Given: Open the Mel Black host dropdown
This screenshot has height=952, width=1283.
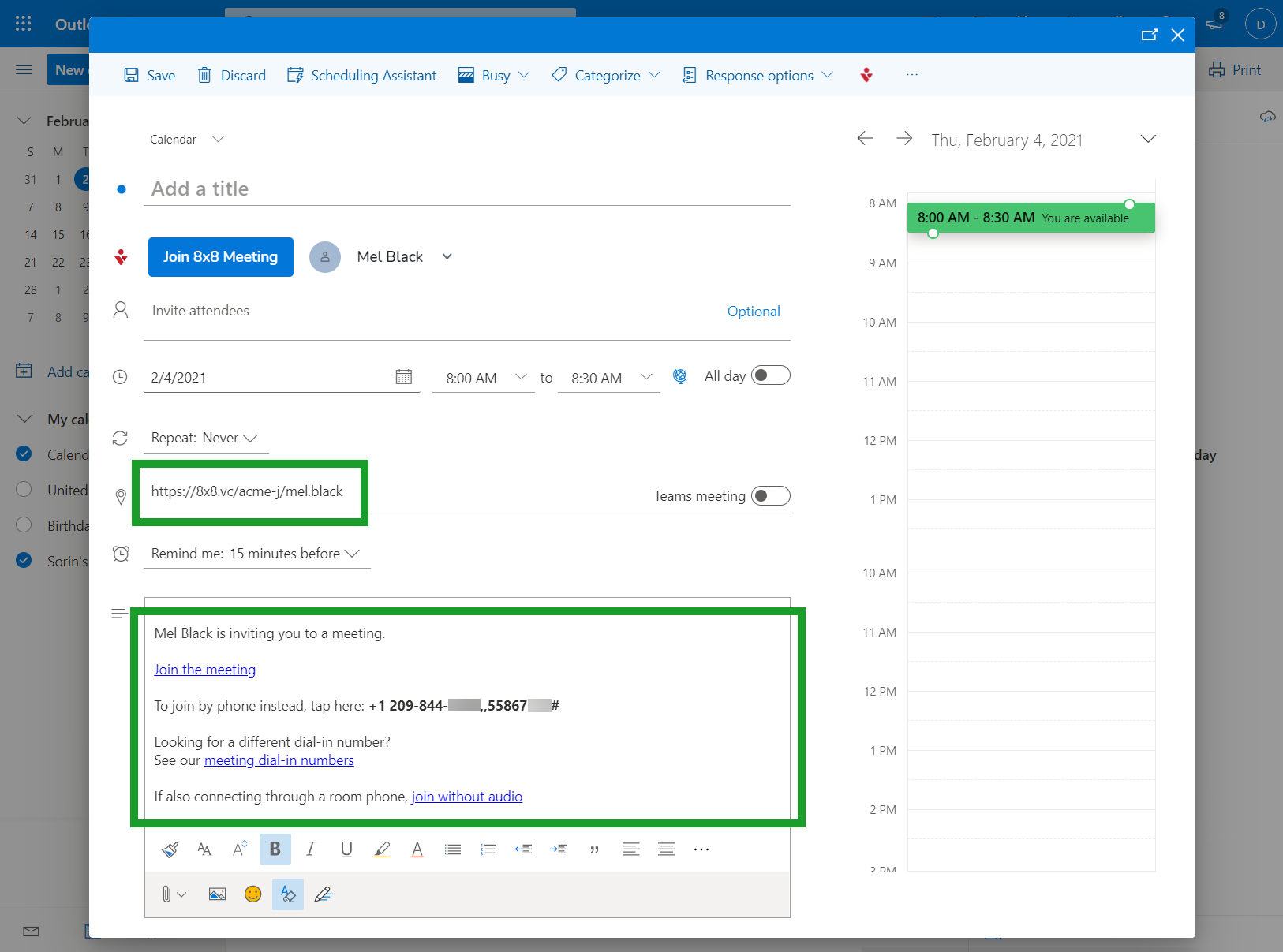Looking at the screenshot, I should 447,256.
